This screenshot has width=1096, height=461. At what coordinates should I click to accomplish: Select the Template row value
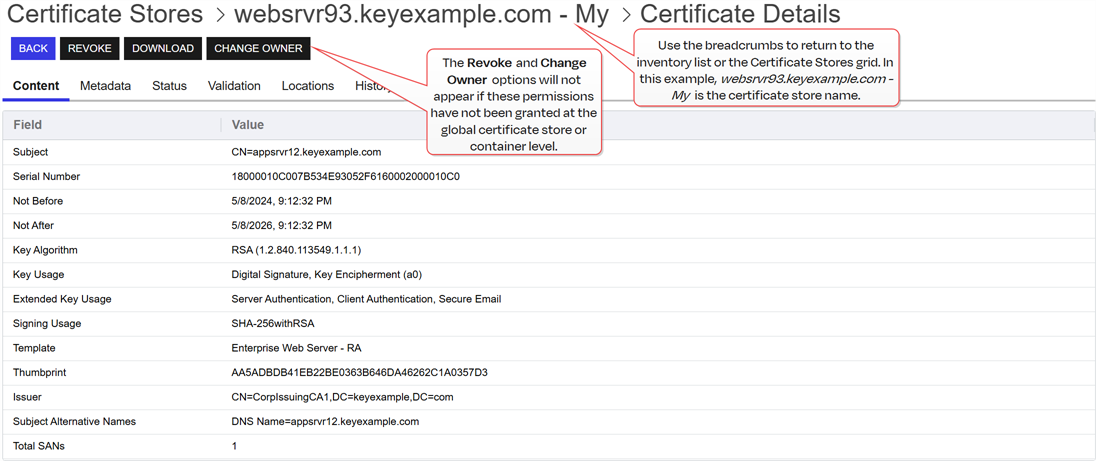point(296,348)
